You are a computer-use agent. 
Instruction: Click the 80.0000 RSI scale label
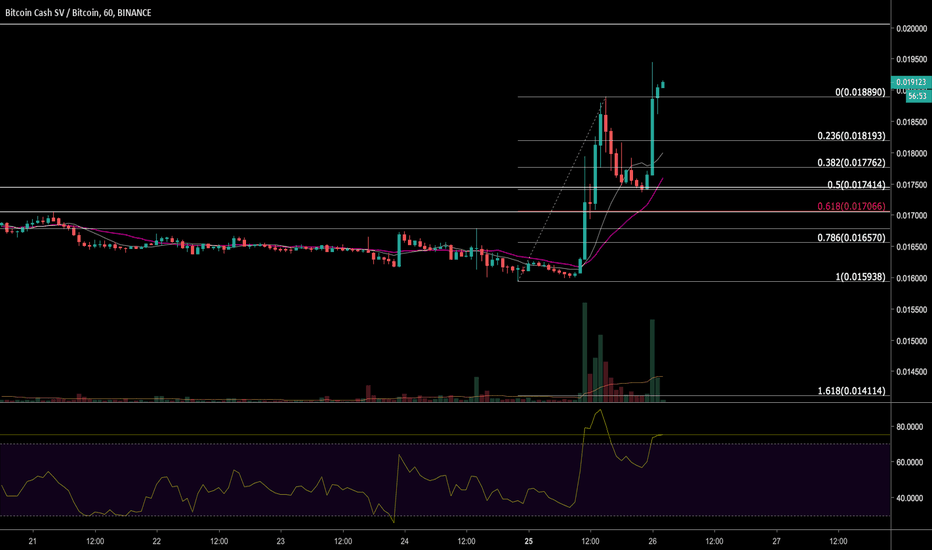[909, 427]
